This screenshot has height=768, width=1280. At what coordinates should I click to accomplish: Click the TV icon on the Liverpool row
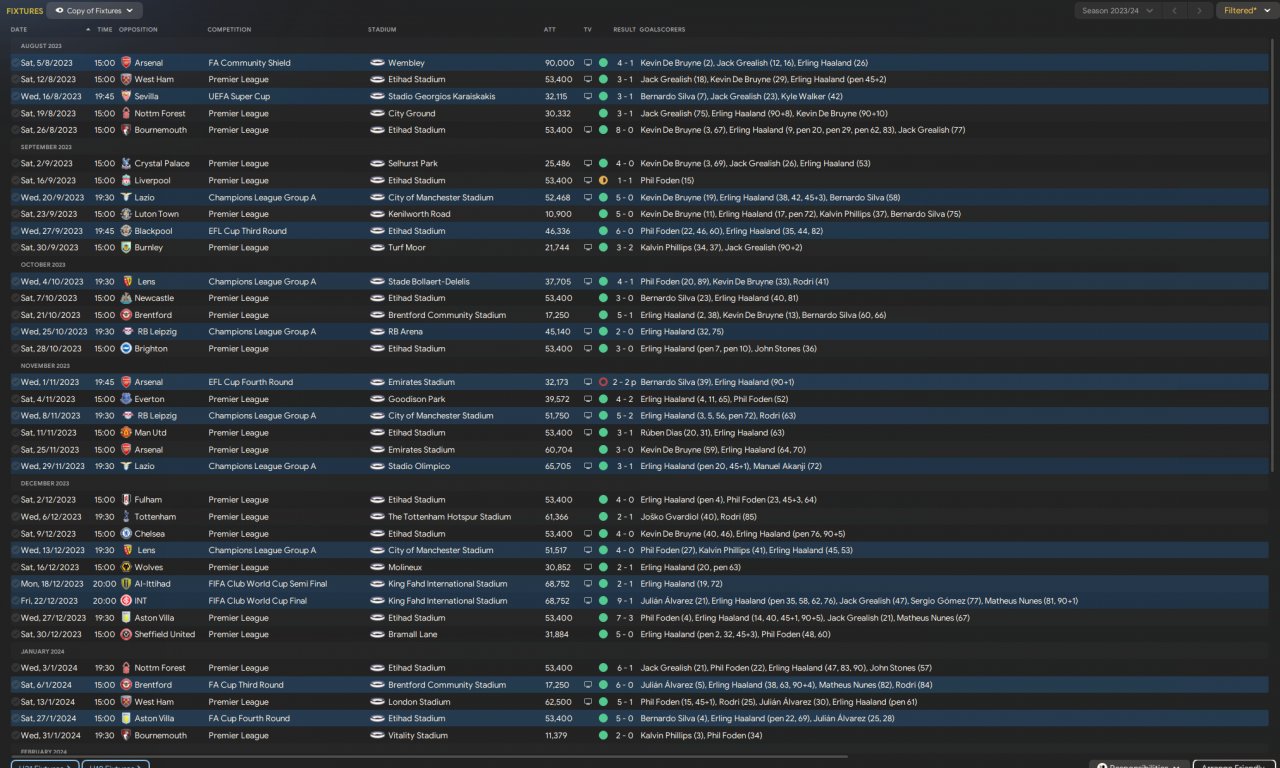click(588, 181)
